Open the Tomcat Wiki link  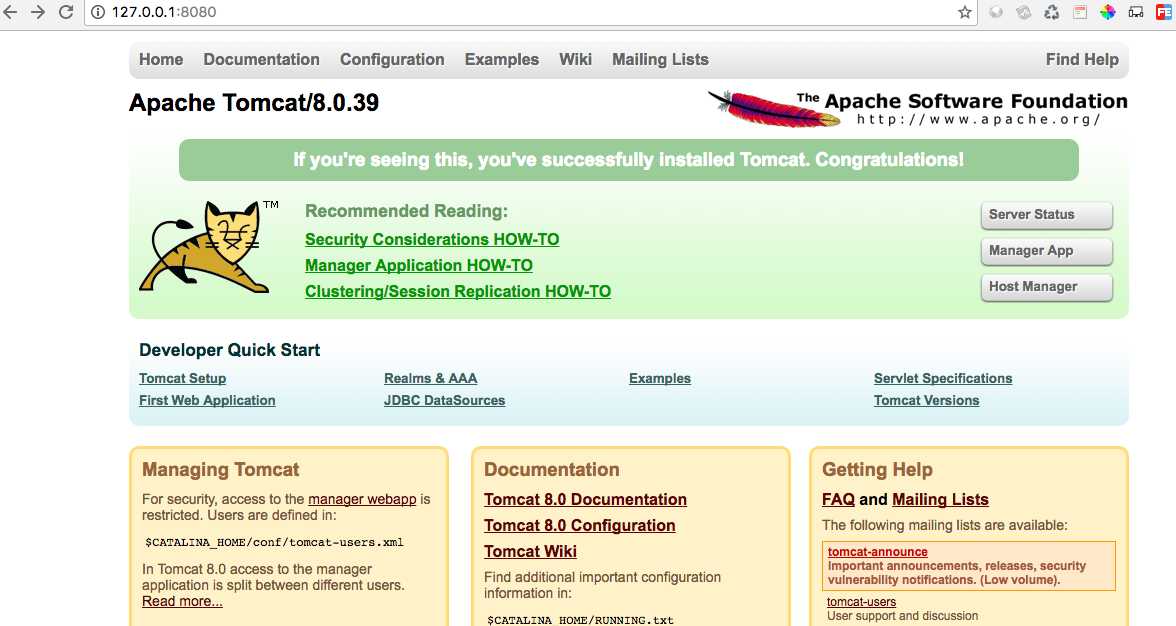click(530, 551)
